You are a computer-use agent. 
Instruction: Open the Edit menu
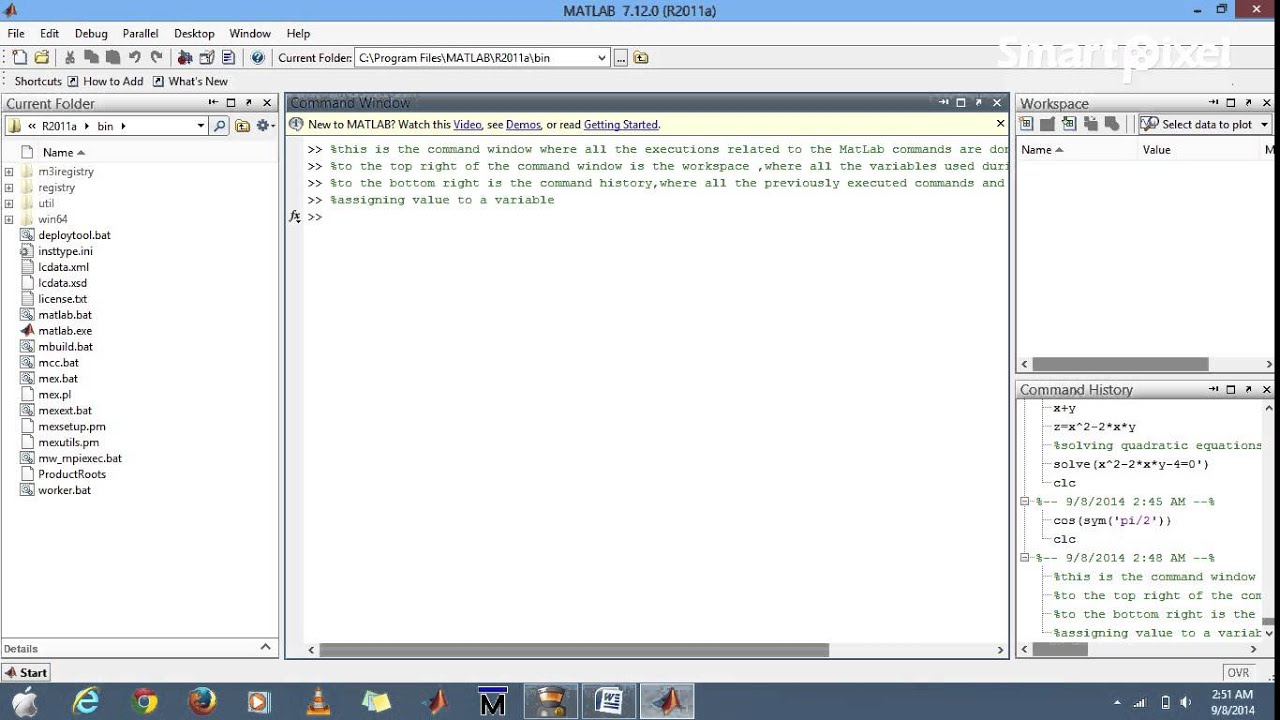point(49,33)
